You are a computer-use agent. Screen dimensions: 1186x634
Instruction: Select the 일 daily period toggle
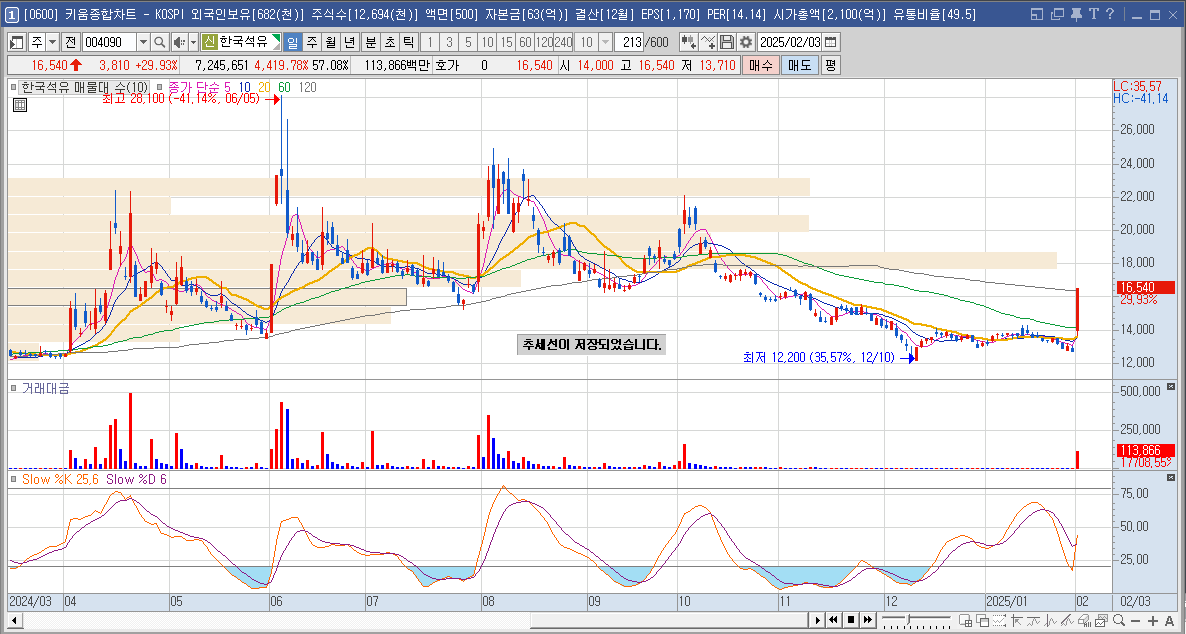(293, 42)
